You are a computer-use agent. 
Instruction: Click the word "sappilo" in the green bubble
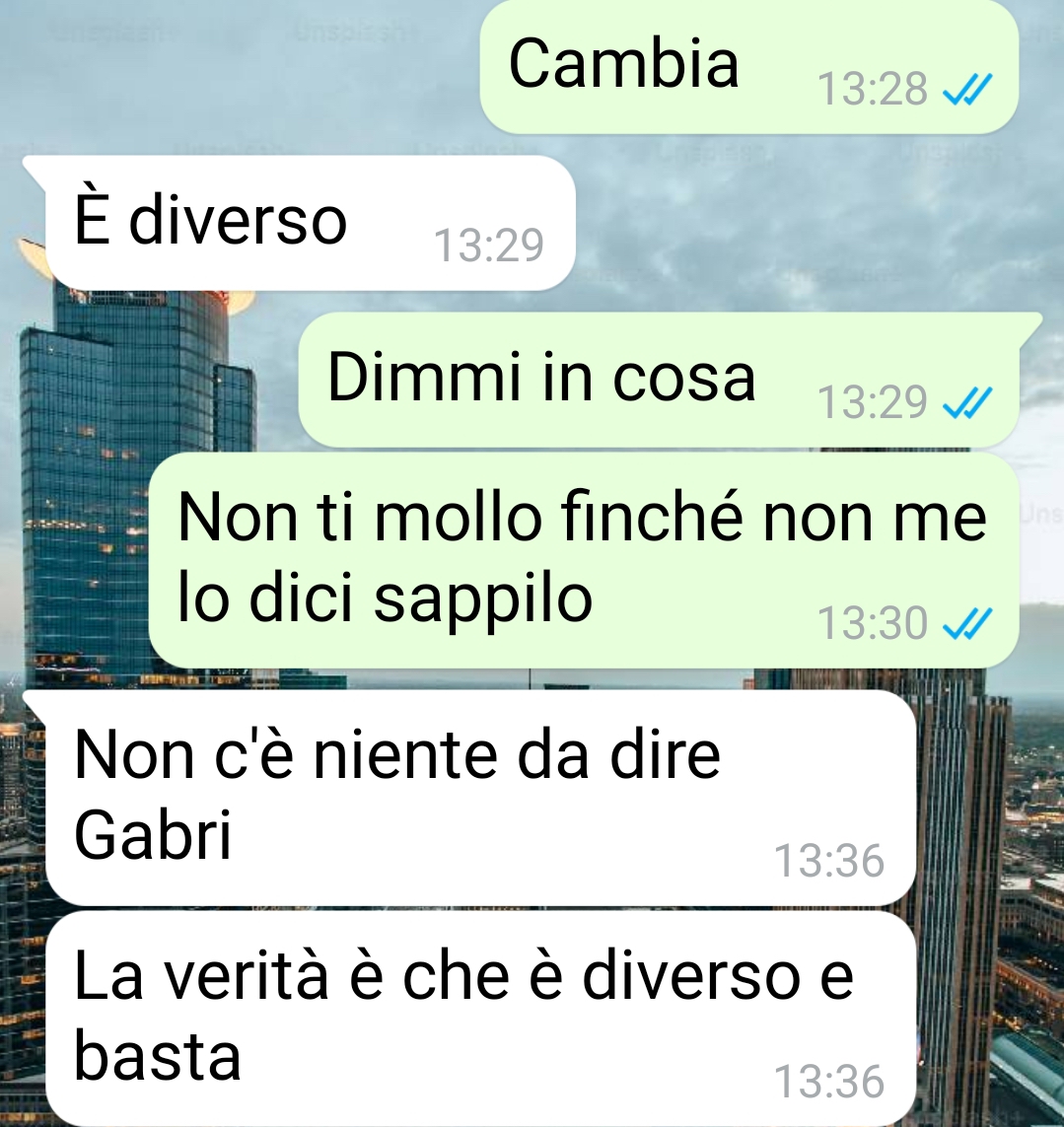coord(482,600)
